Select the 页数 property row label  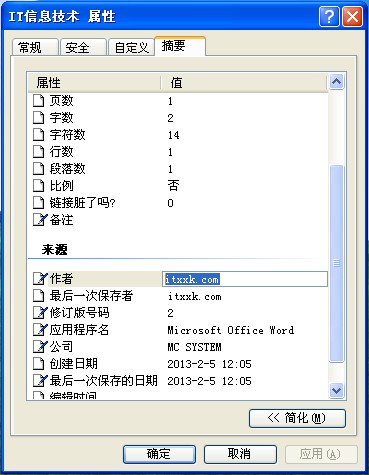61,100
